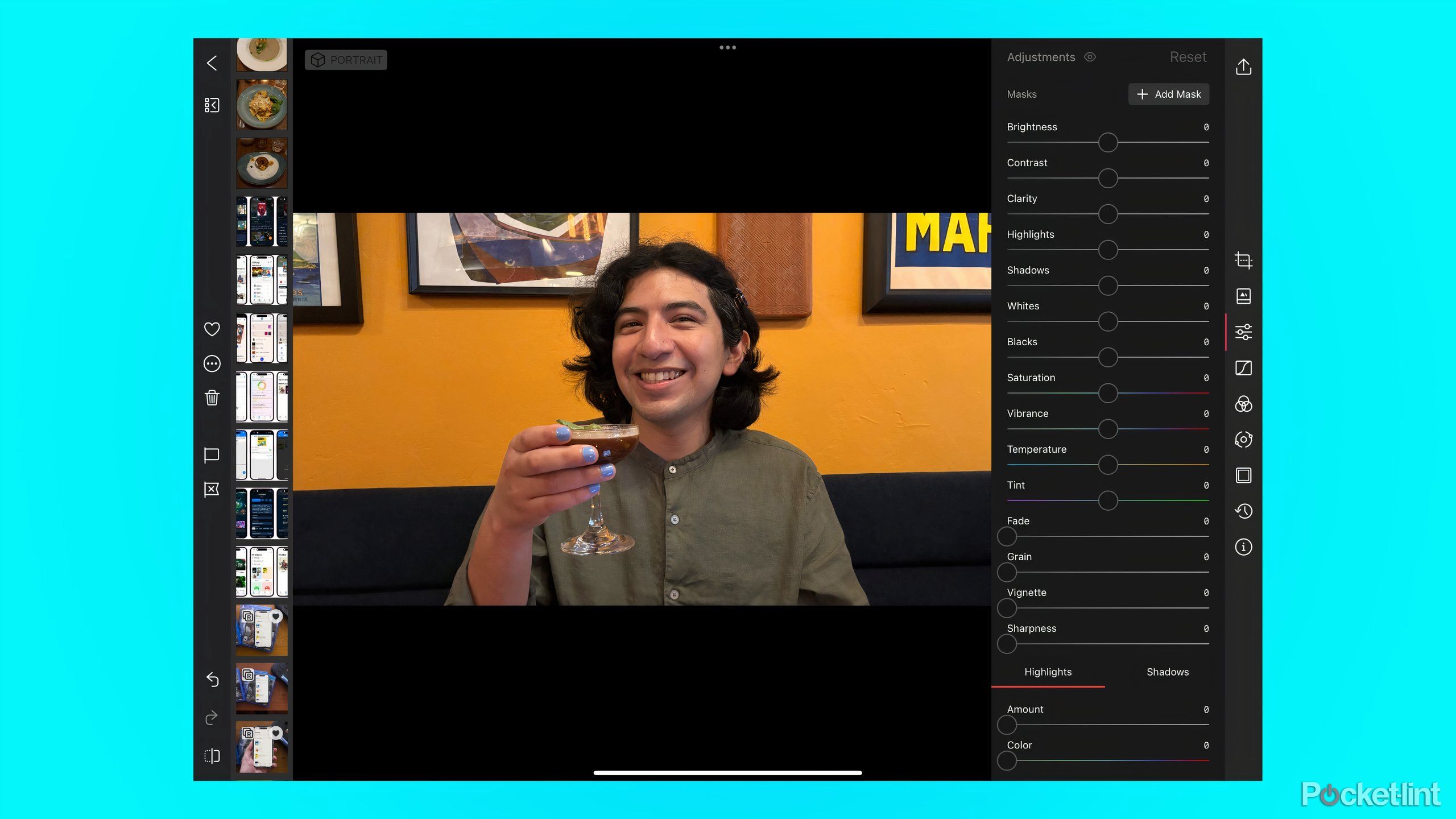Viewport: 1456px width, 819px height.
Task: Click the favorite/heart icon
Action: click(x=211, y=328)
